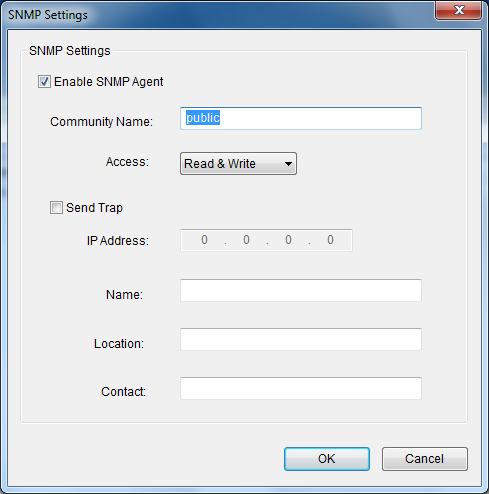Screen dimensions: 489x494
Task: Close the SNMP Settings window using the X
Action: coord(459,10)
